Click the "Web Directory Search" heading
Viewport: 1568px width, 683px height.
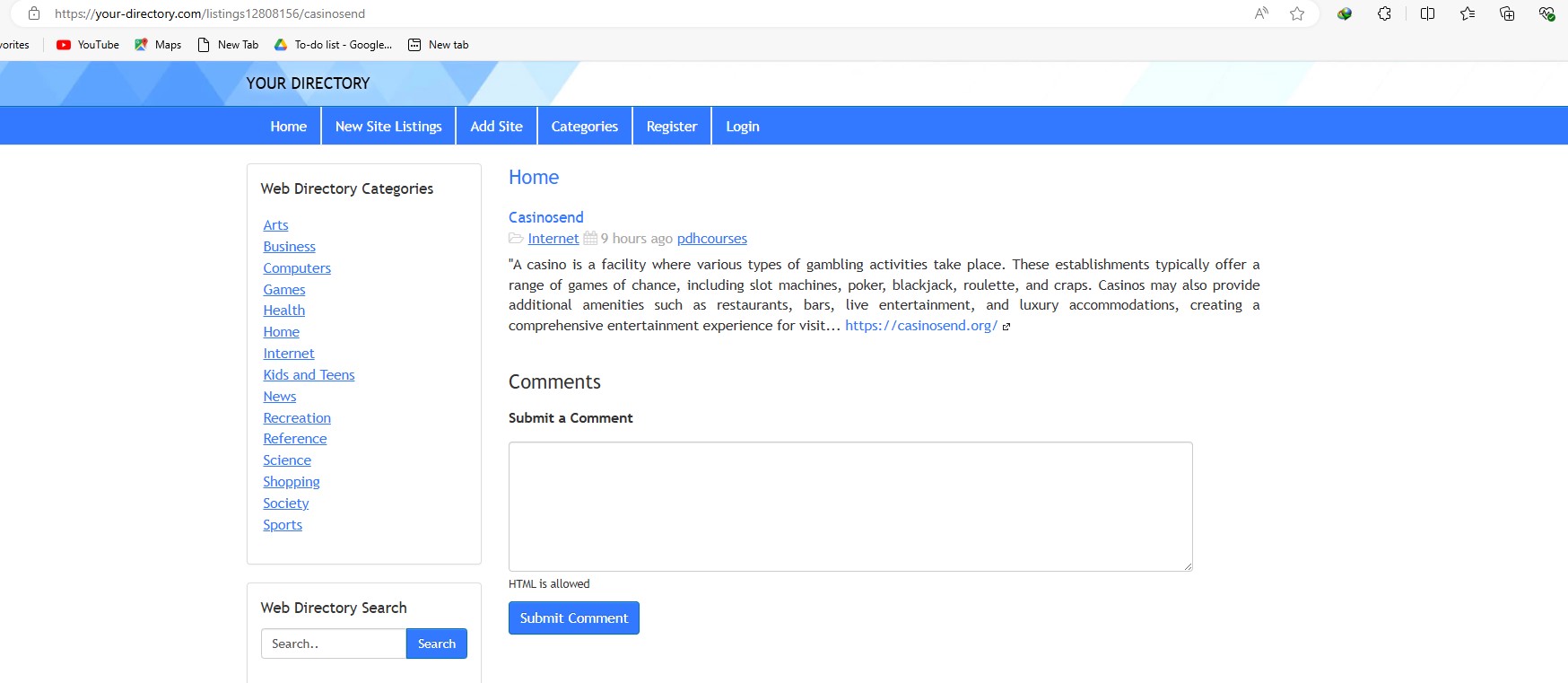pos(334,608)
